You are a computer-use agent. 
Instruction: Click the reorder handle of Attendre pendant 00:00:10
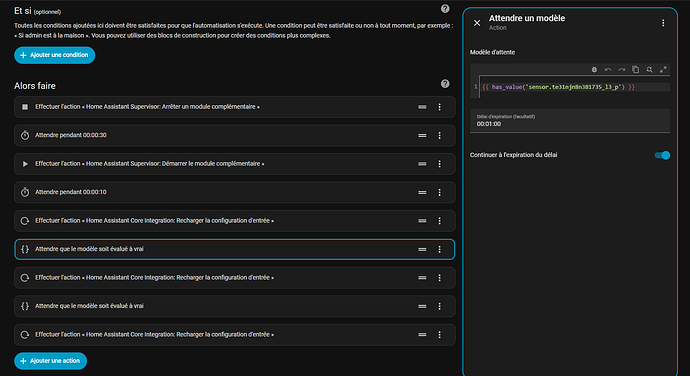tap(422, 192)
